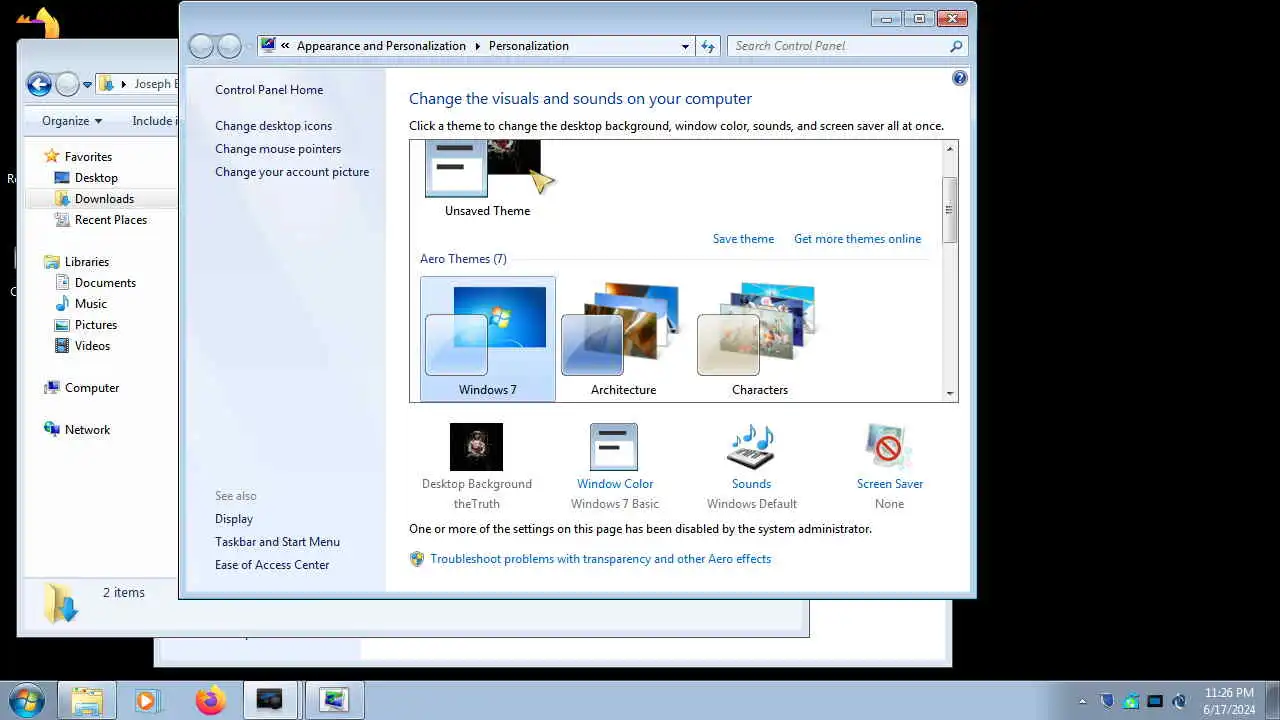The image size is (1280, 720).
Task: Click the shield icon next to Troubleshoot link
Action: click(x=417, y=559)
